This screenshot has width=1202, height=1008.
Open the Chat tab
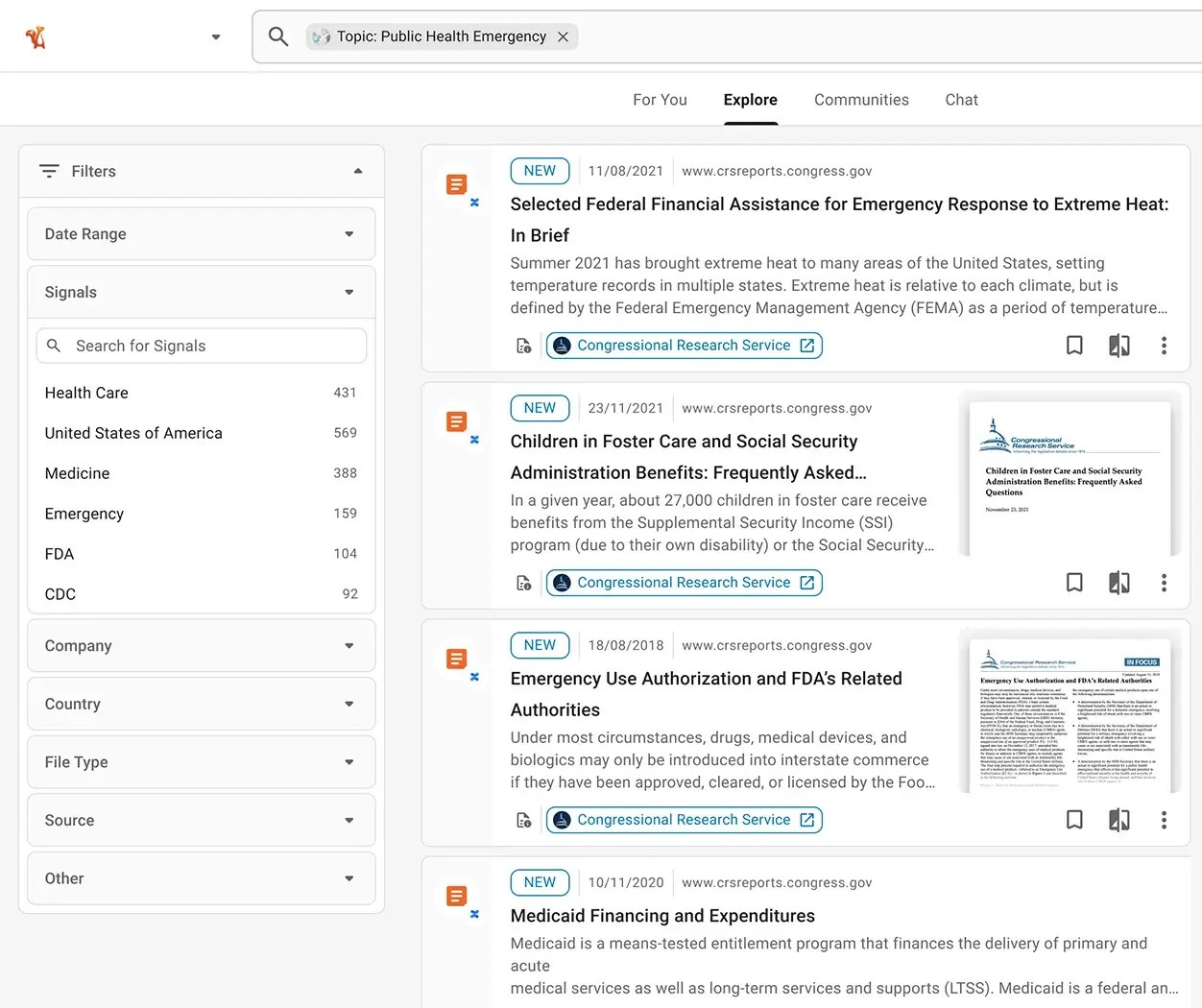click(x=961, y=99)
